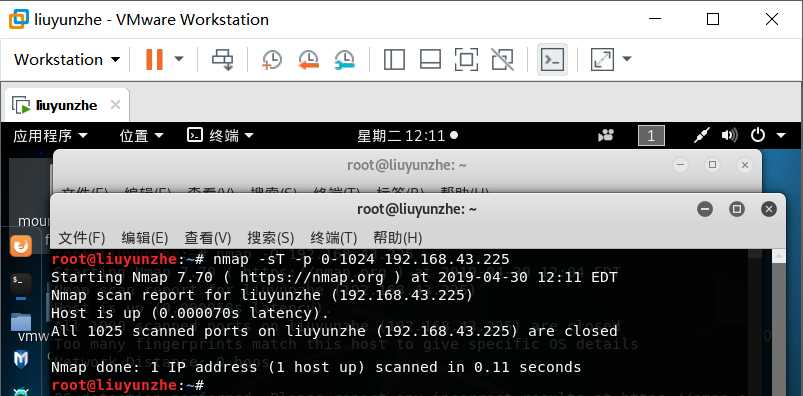Open 终端(T) menu in front terminal
This screenshot has height=396, width=803.
click(x=333, y=238)
